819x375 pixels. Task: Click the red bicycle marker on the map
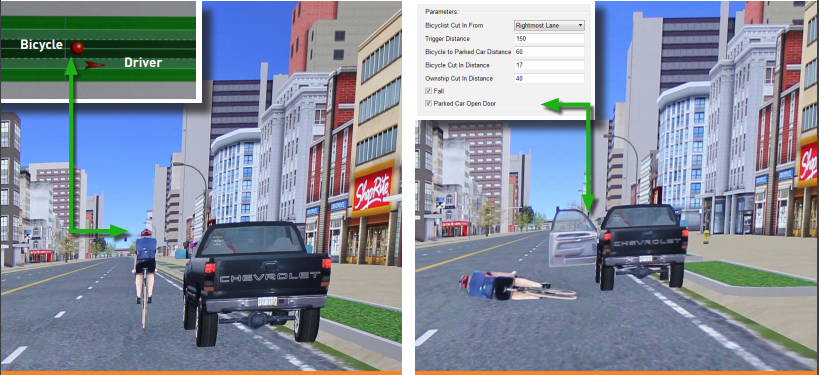point(77,48)
